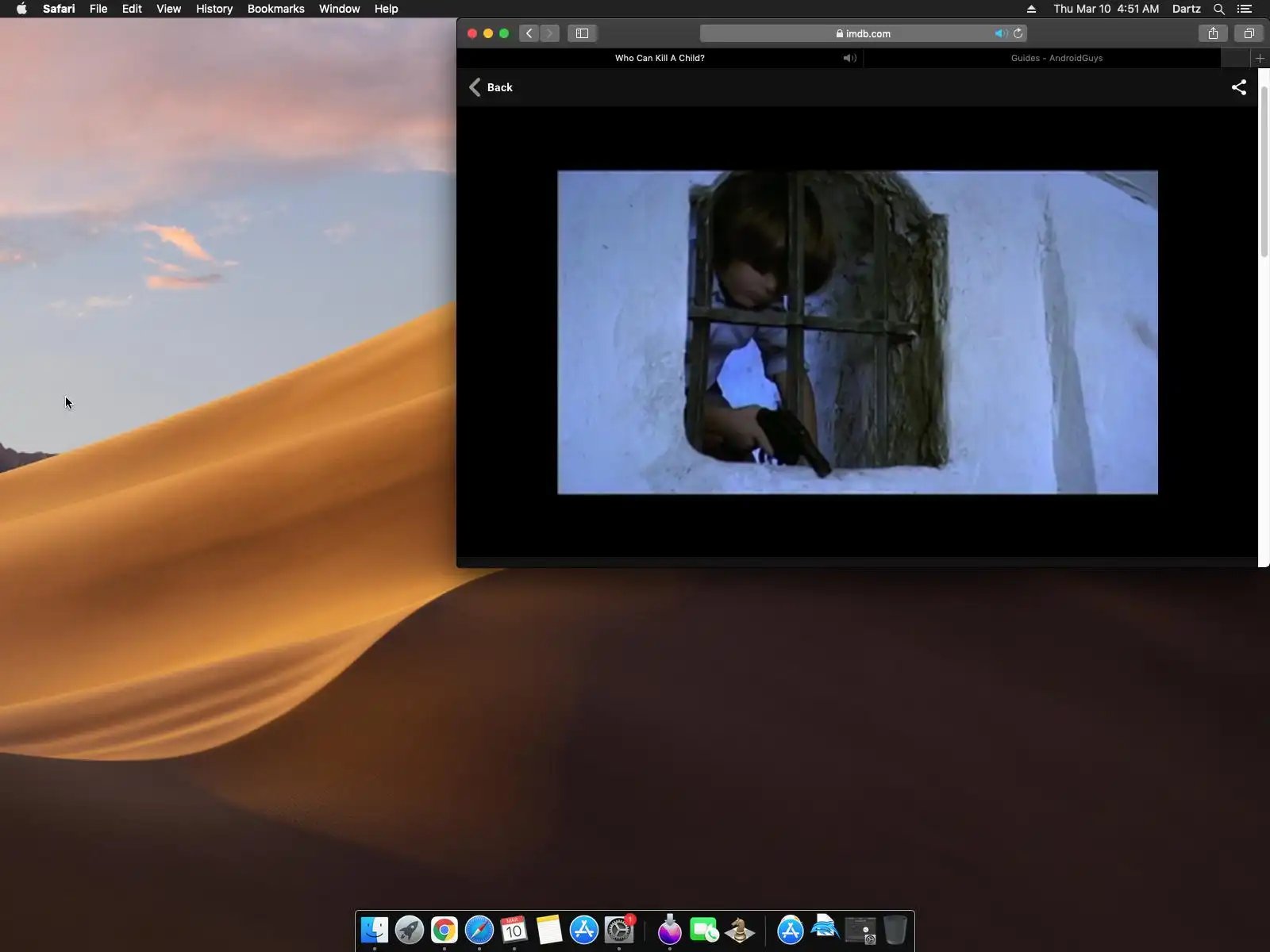This screenshot has height=952, width=1270.
Task: Select the 'Who Can Kill A Child?' tab
Action: 660,58
